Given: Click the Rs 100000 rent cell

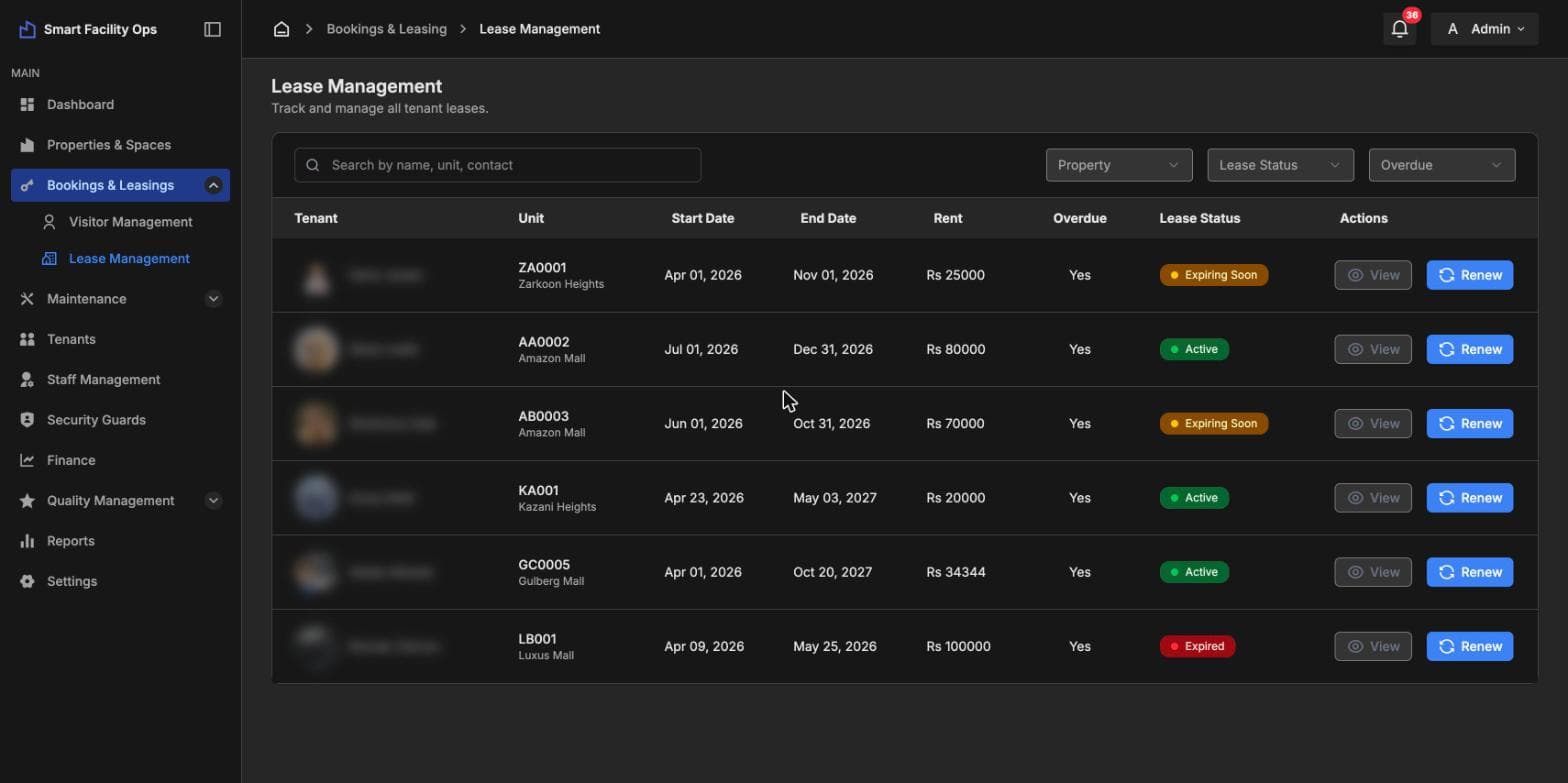Looking at the screenshot, I should [958, 646].
